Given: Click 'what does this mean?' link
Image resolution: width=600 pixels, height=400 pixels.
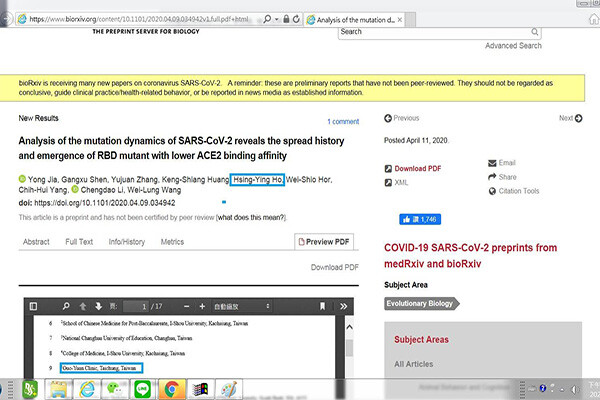Looking at the screenshot, I should click(252, 217).
